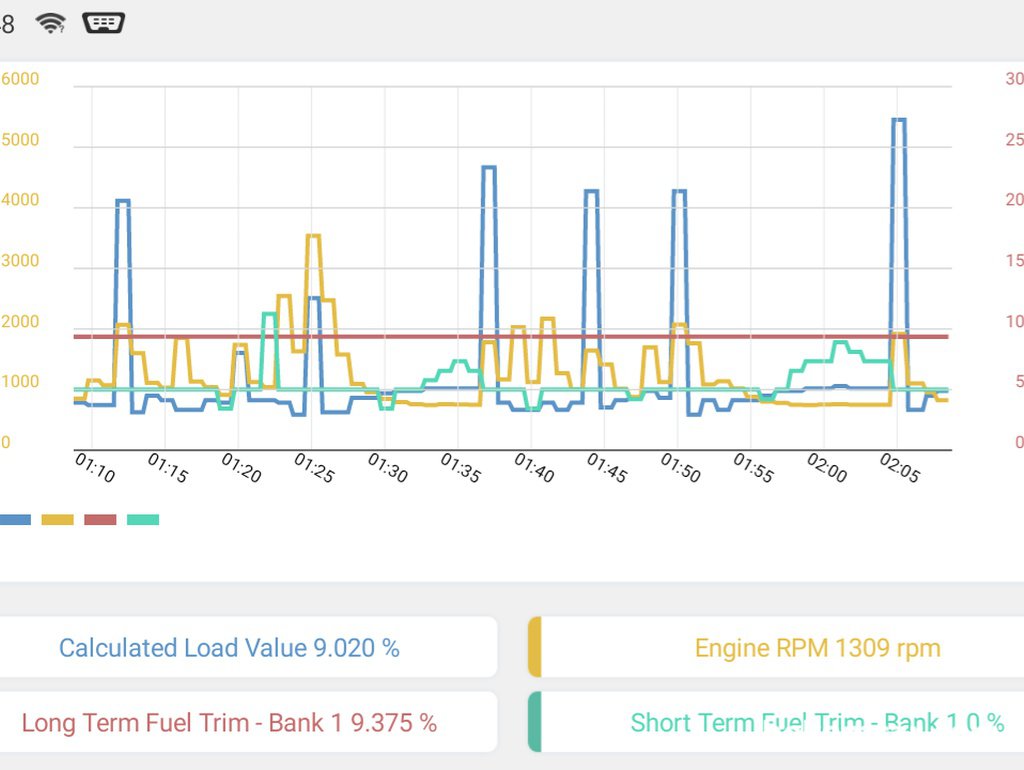The height and width of the screenshot is (770, 1024).
Task: Tap the yellow color bar on Engine RPM card
Action: tap(534, 647)
